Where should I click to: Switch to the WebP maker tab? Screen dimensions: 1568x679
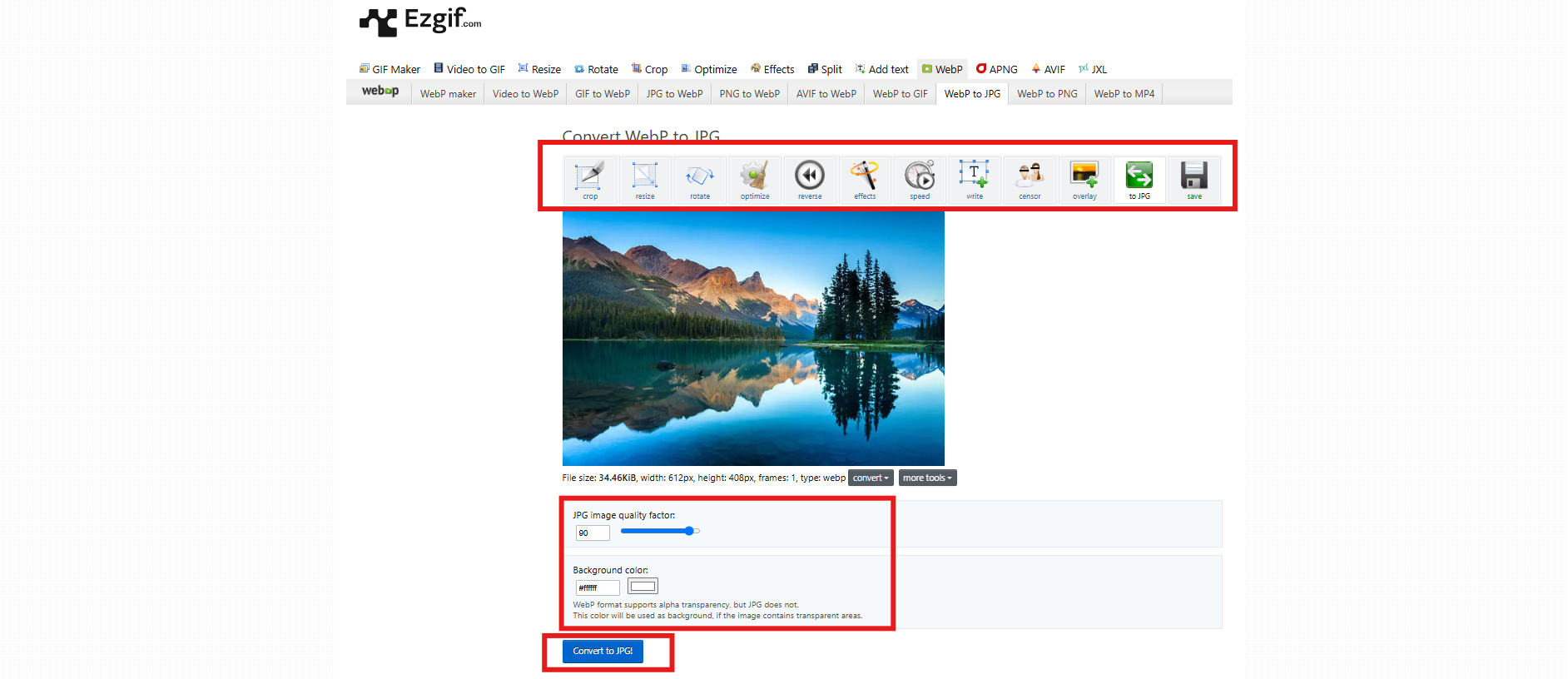[448, 94]
